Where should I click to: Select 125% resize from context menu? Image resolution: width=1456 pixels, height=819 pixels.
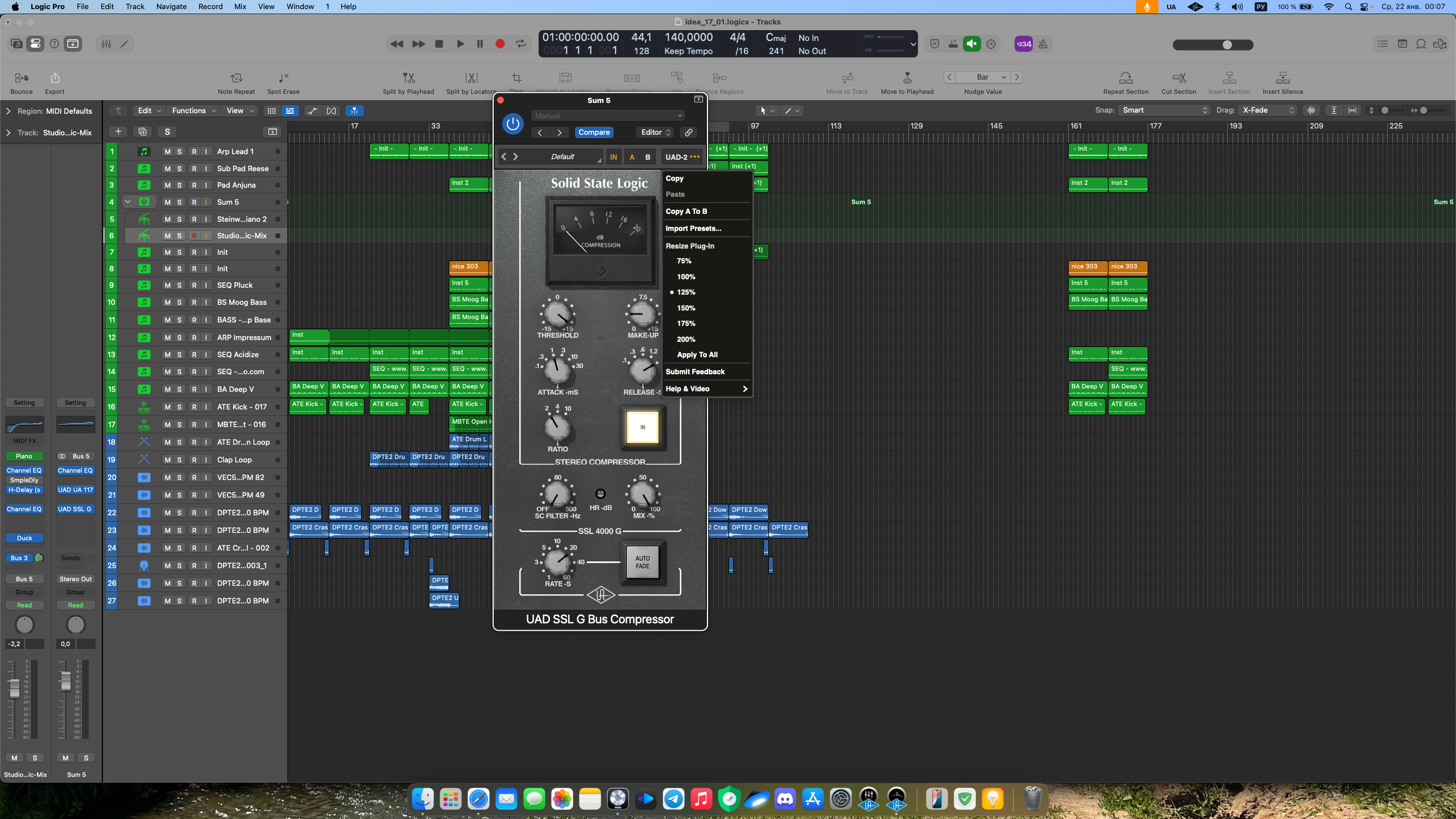tap(688, 292)
